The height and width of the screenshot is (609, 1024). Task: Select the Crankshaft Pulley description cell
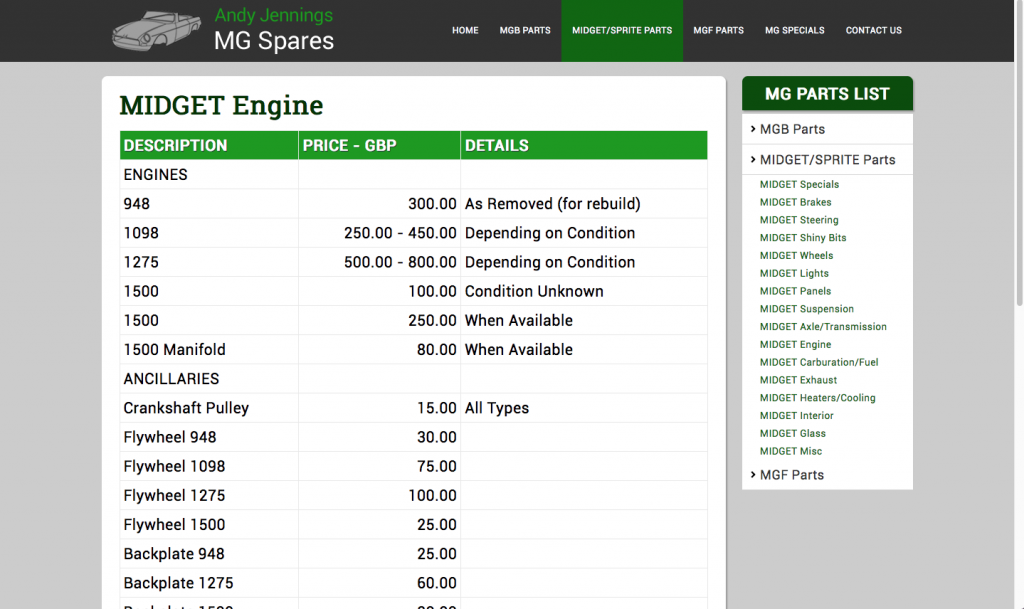[x=209, y=408]
